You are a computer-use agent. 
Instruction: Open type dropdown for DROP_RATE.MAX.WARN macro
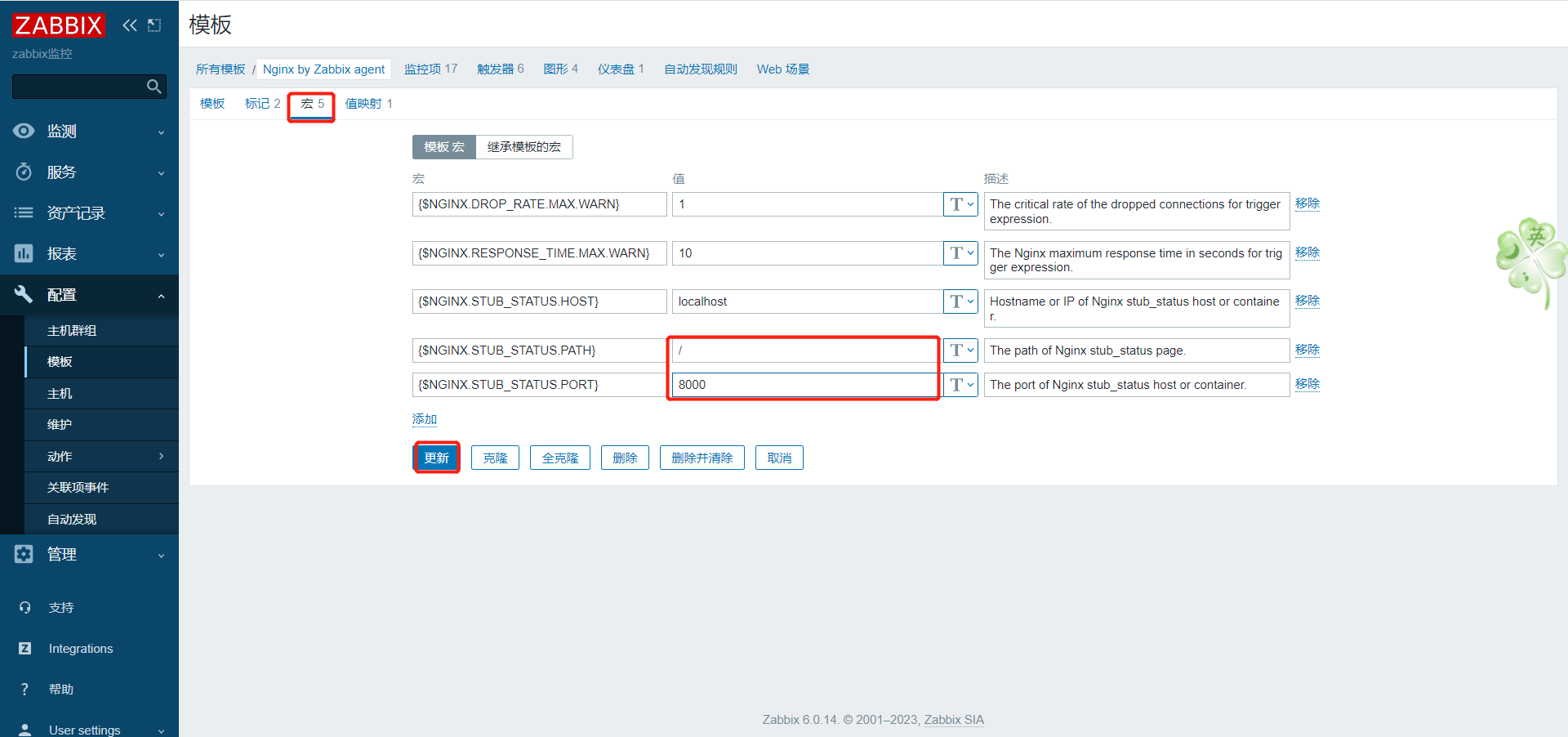click(x=960, y=204)
